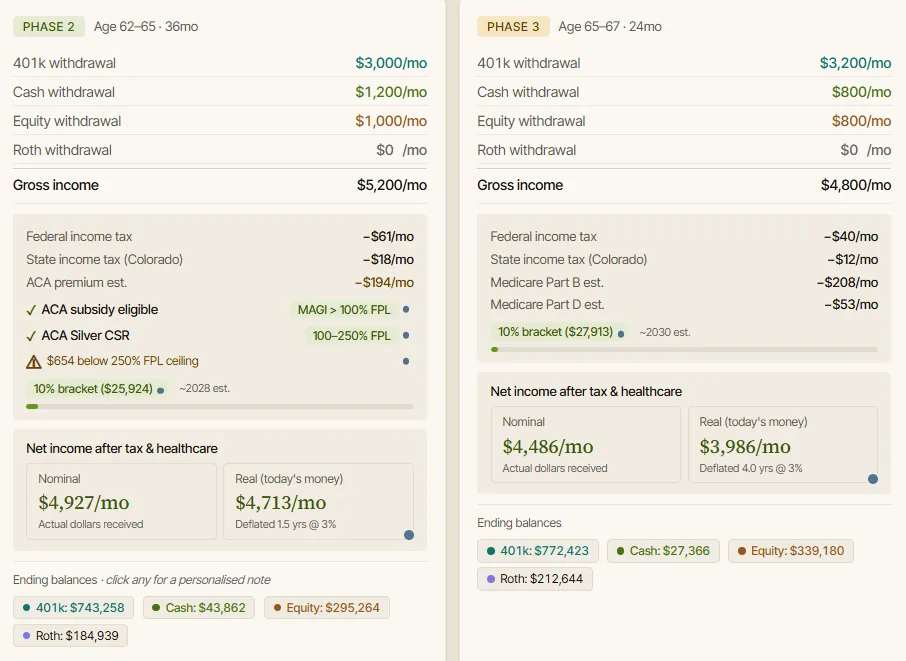Edit Phase 3 Cash withdrawal $800/mo value
This screenshot has height=661, width=906.
click(862, 92)
